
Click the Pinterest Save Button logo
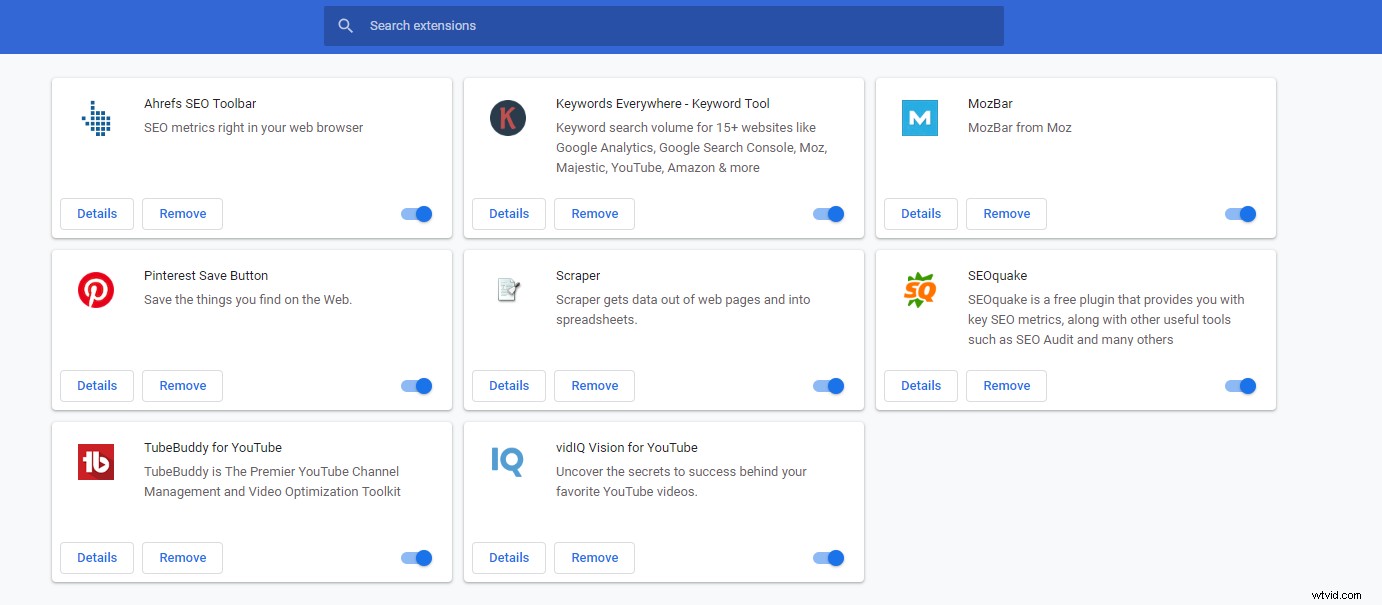click(96, 290)
